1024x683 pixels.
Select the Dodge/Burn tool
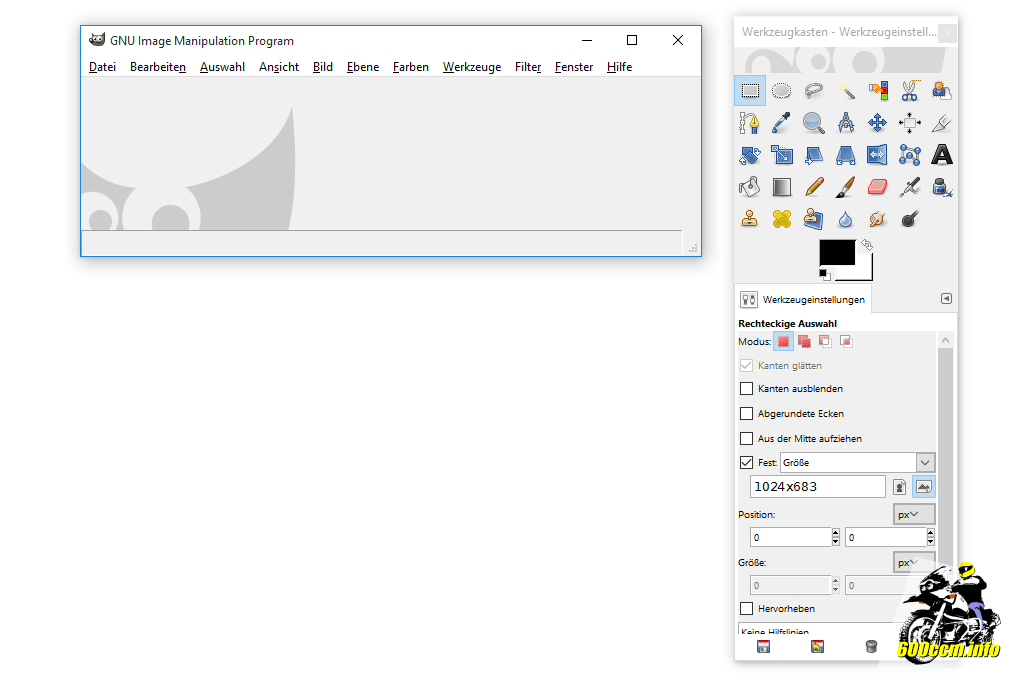910,219
